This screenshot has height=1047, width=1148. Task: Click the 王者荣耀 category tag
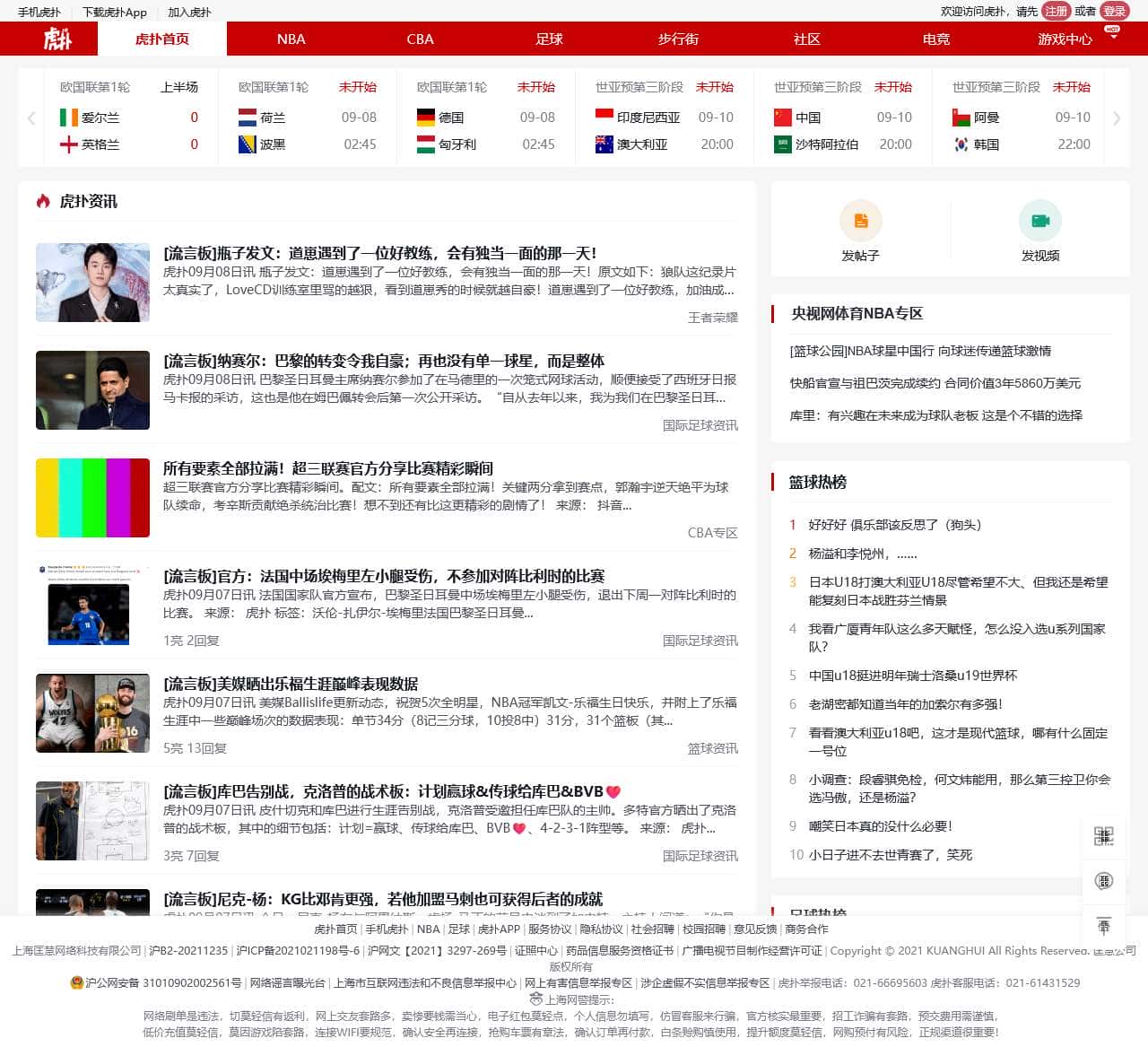pos(713,318)
